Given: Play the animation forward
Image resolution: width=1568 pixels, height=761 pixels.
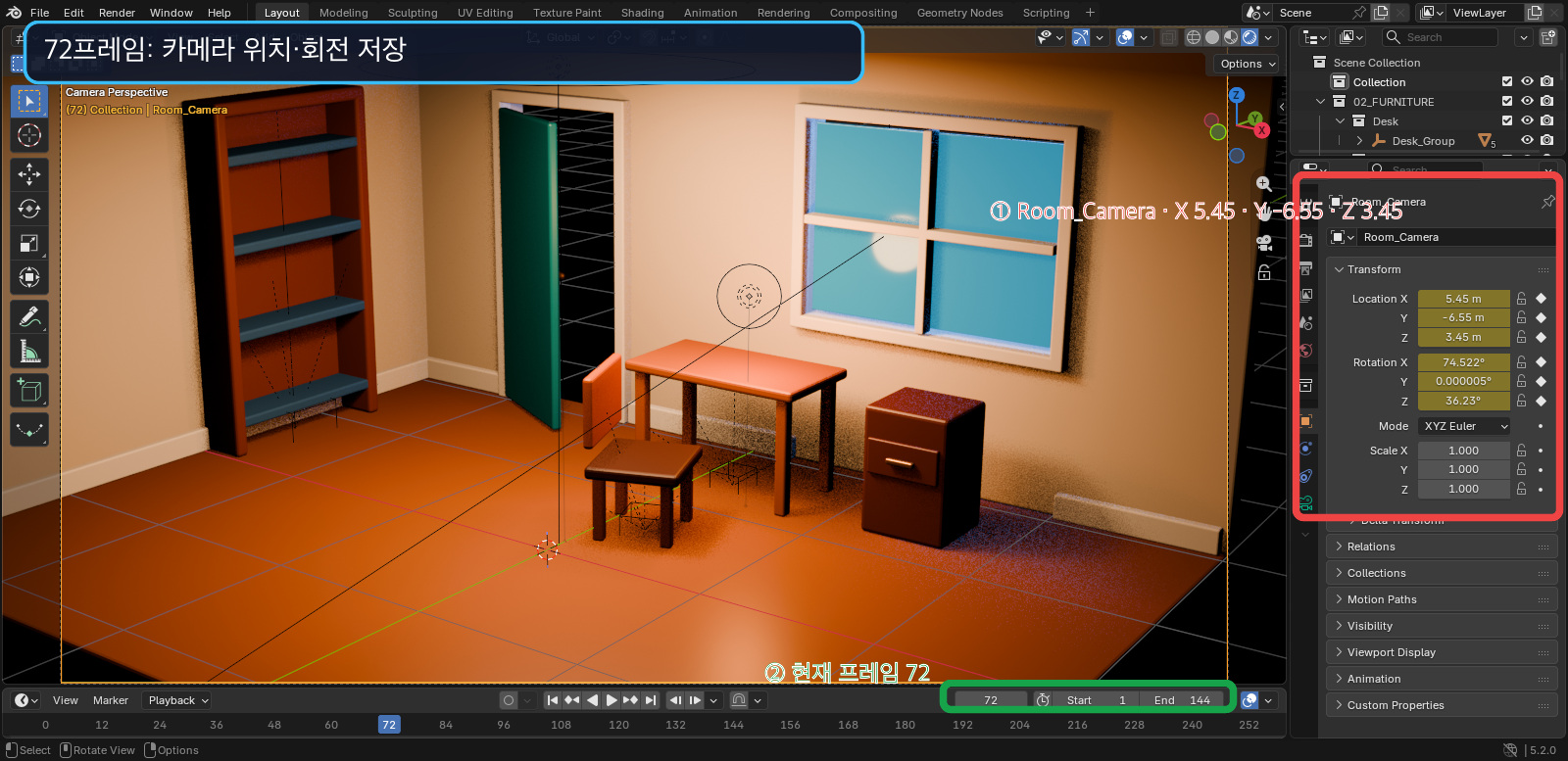Looking at the screenshot, I should coord(612,700).
